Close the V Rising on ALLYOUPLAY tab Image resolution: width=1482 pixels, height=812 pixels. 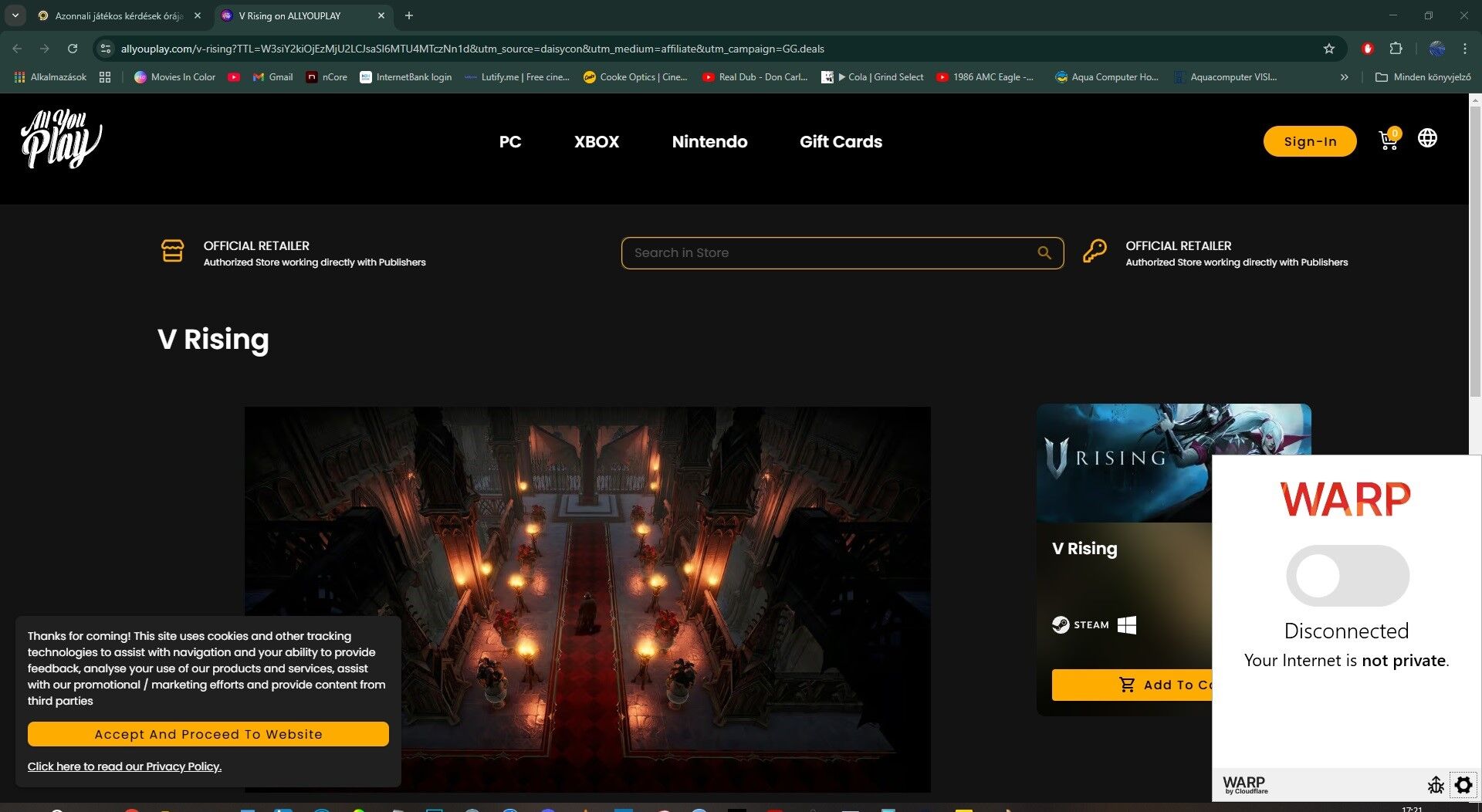click(x=381, y=15)
